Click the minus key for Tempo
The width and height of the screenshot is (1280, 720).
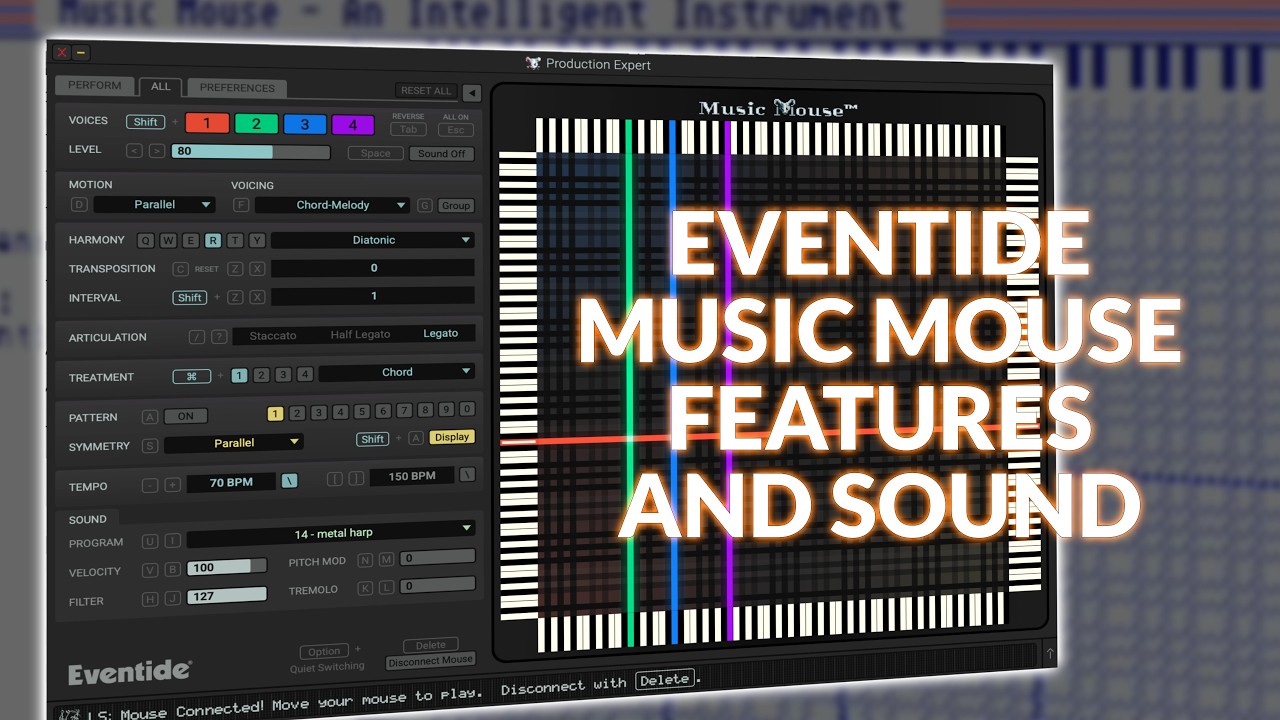150,485
